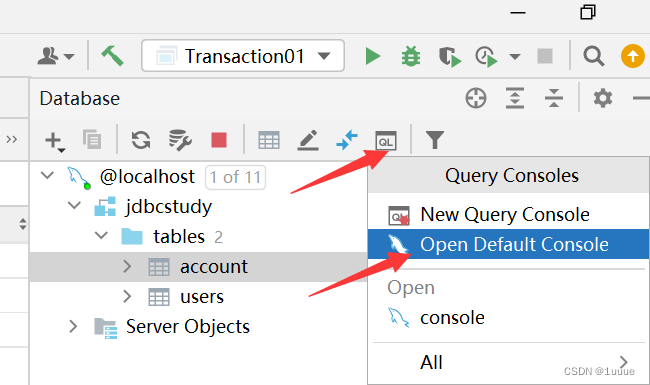The image size is (650, 385).
Task: Collapse the @localhost data source node
Action: click(47, 175)
